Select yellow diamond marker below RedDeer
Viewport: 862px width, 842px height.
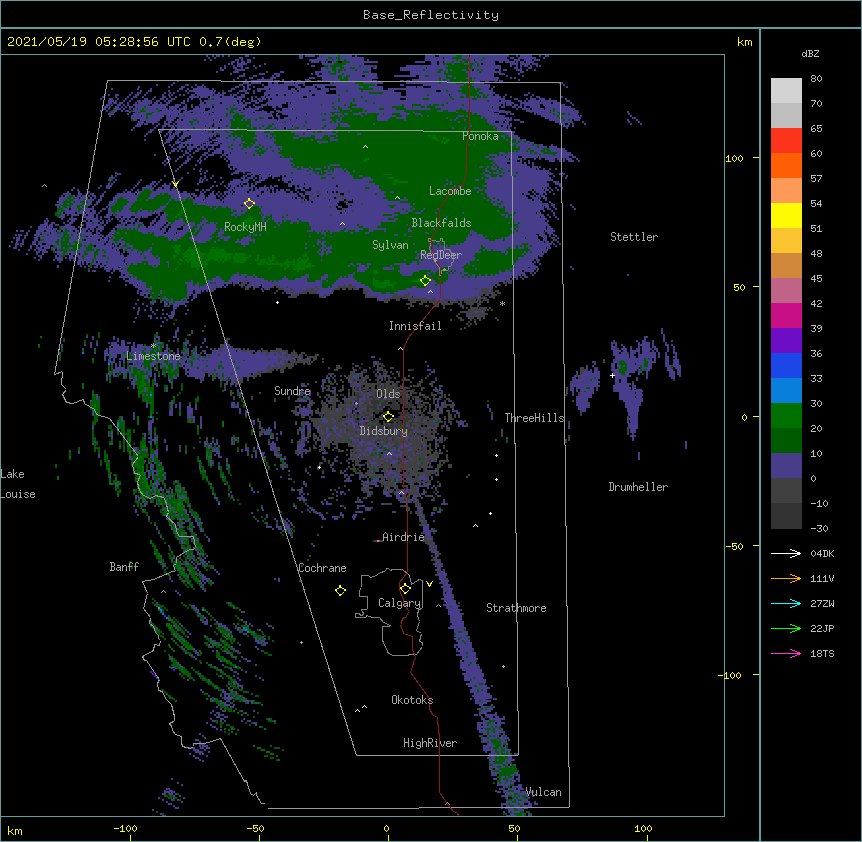pyautogui.click(x=425, y=281)
